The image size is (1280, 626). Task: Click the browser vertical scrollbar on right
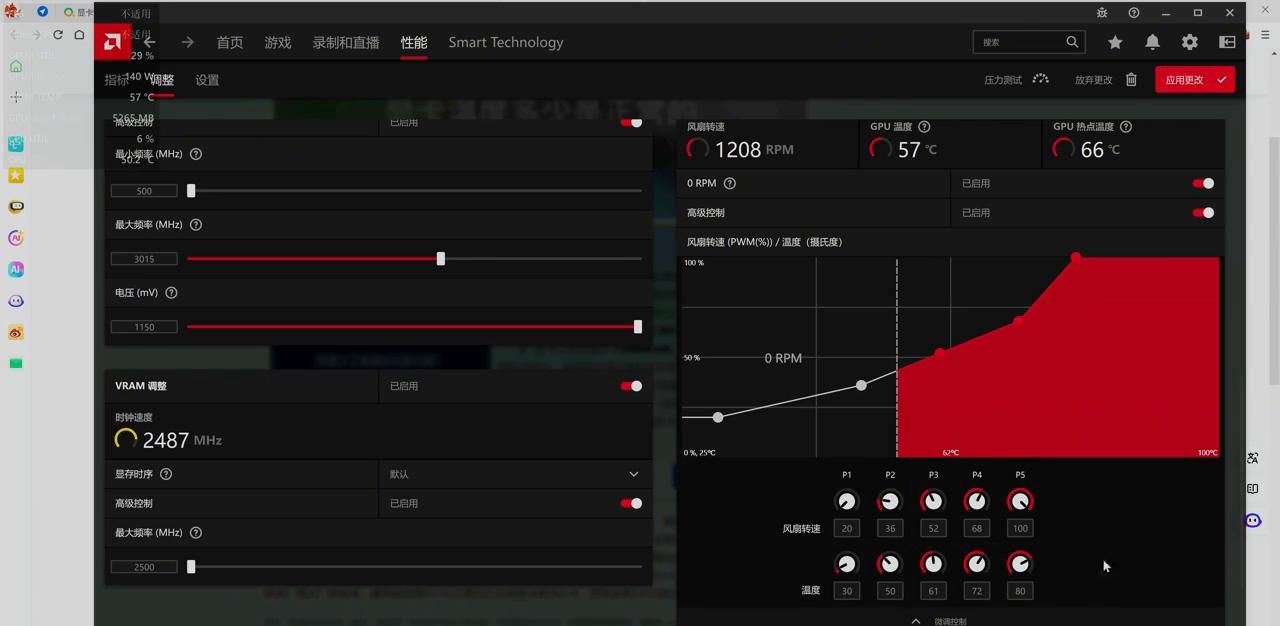pos(1274,260)
